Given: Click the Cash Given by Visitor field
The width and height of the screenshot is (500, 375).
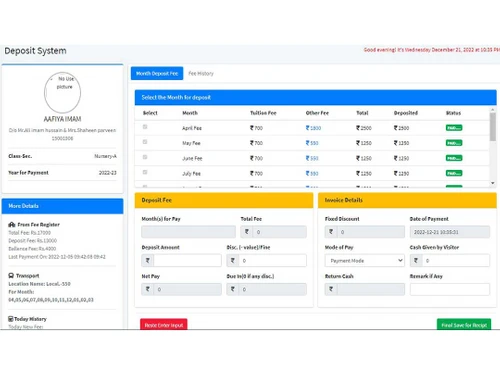Looking at the screenshot, I should click(456, 260).
